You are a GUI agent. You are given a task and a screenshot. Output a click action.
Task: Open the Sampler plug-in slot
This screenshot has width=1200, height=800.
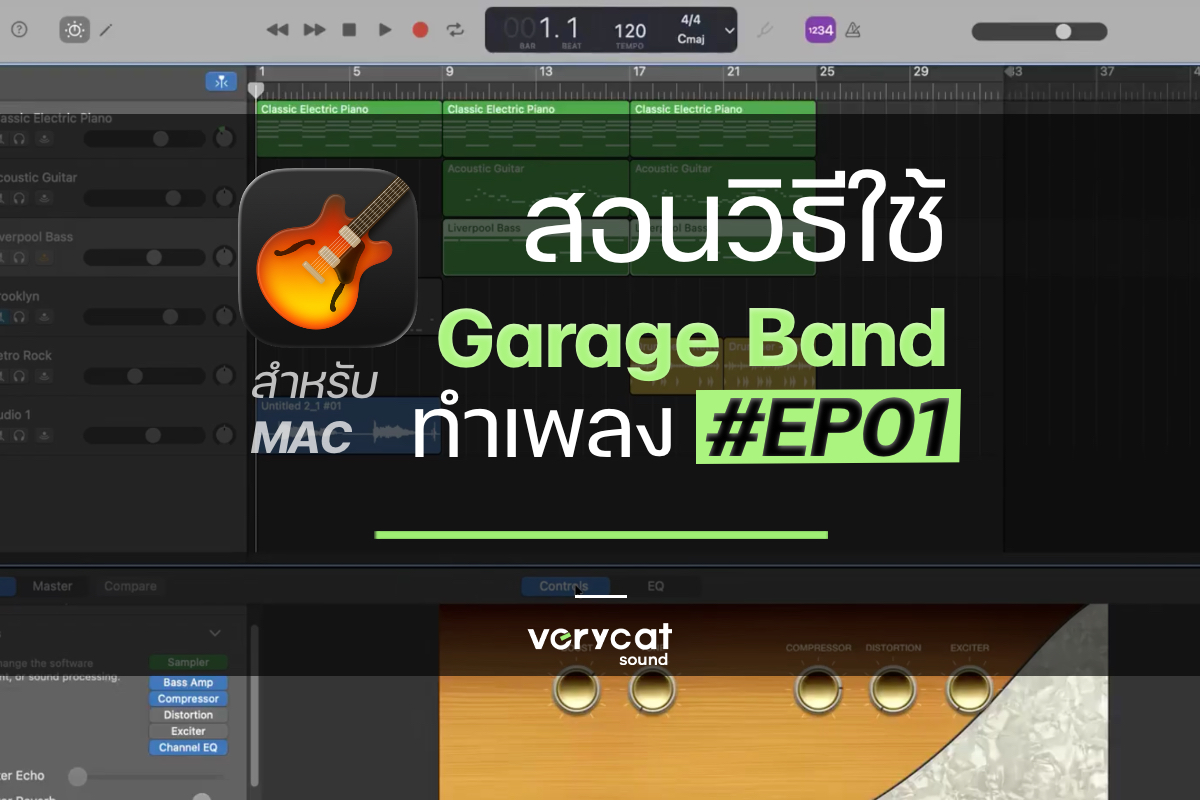pyautogui.click(x=188, y=662)
